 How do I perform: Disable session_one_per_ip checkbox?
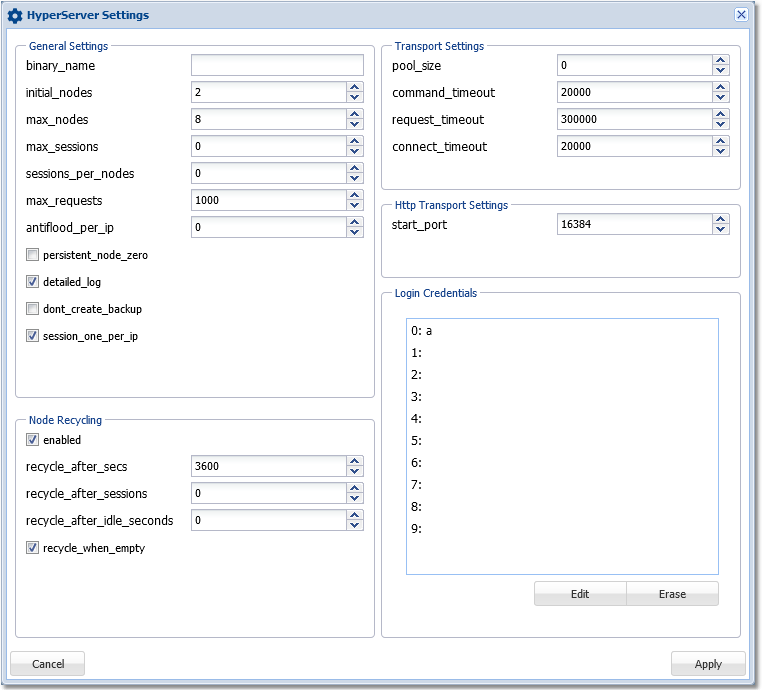pos(33,336)
